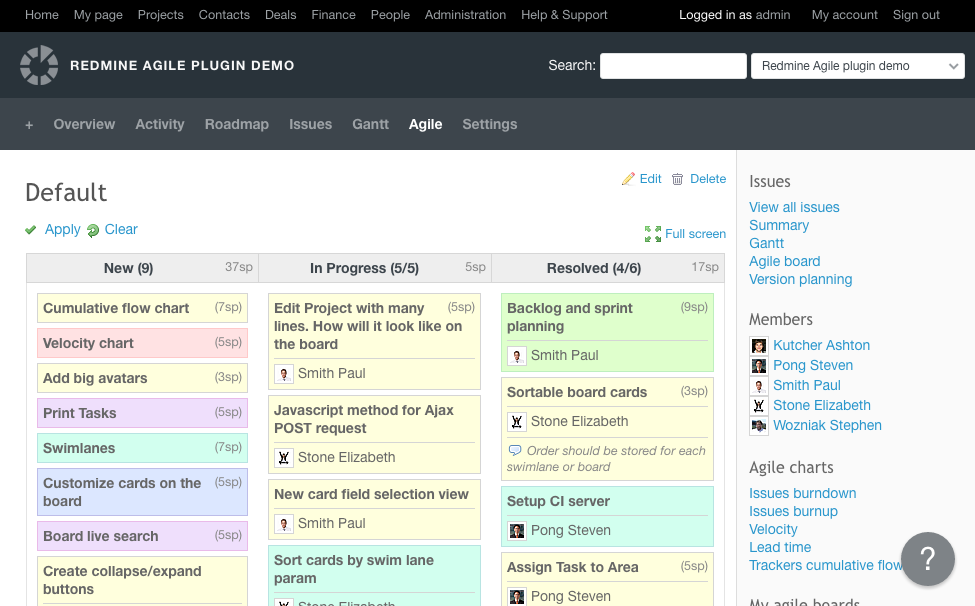Screen dimensions: 975x606
Task: Click comment bubble icon on Sortable board cards
Action: (x=515, y=451)
